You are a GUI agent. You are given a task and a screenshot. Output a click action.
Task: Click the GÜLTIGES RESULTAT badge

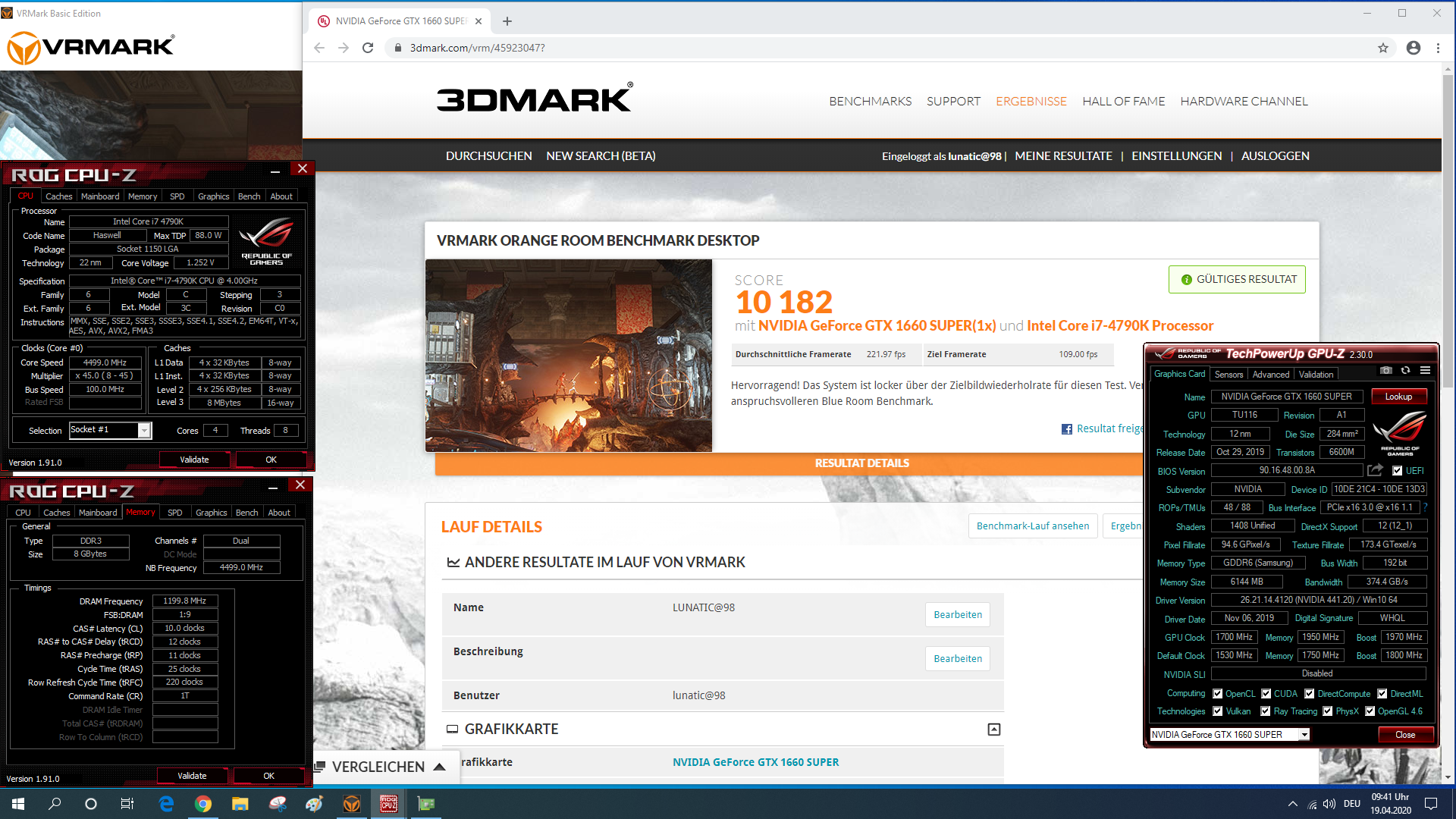pyautogui.click(x=1237, y=279)
